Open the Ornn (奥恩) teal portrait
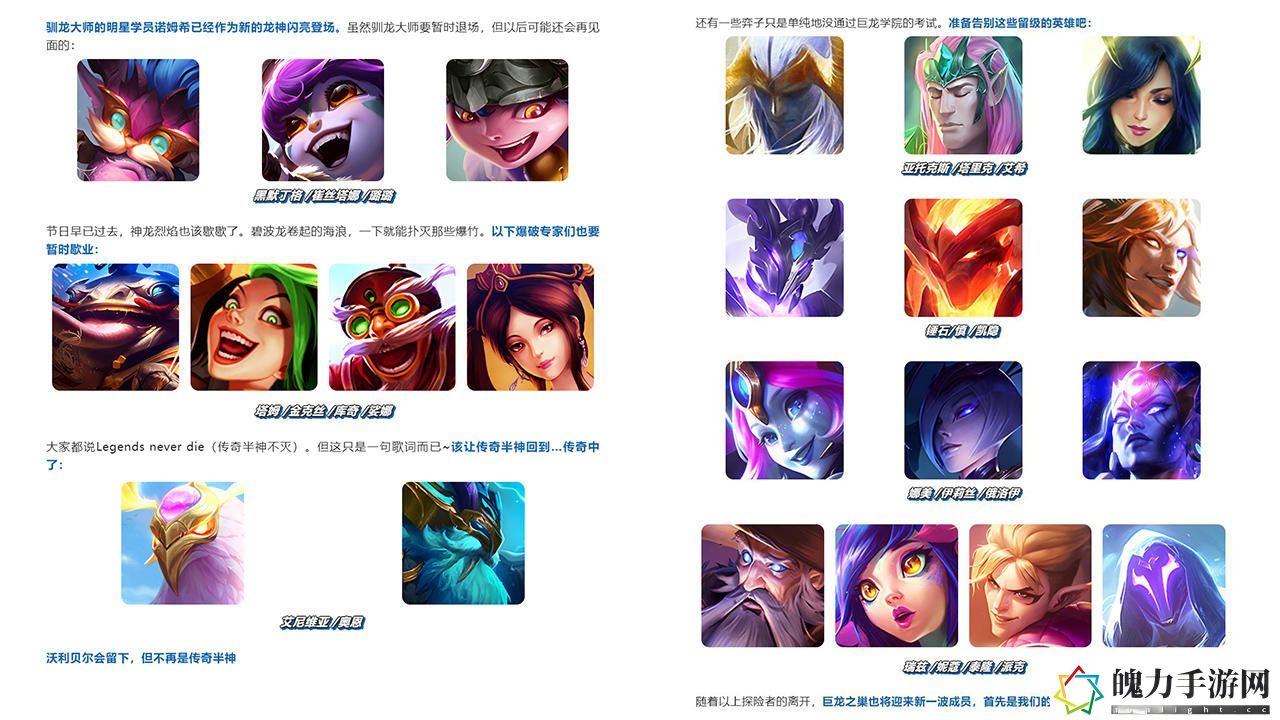Screen dimensions: 1280x720 [463, 543]
